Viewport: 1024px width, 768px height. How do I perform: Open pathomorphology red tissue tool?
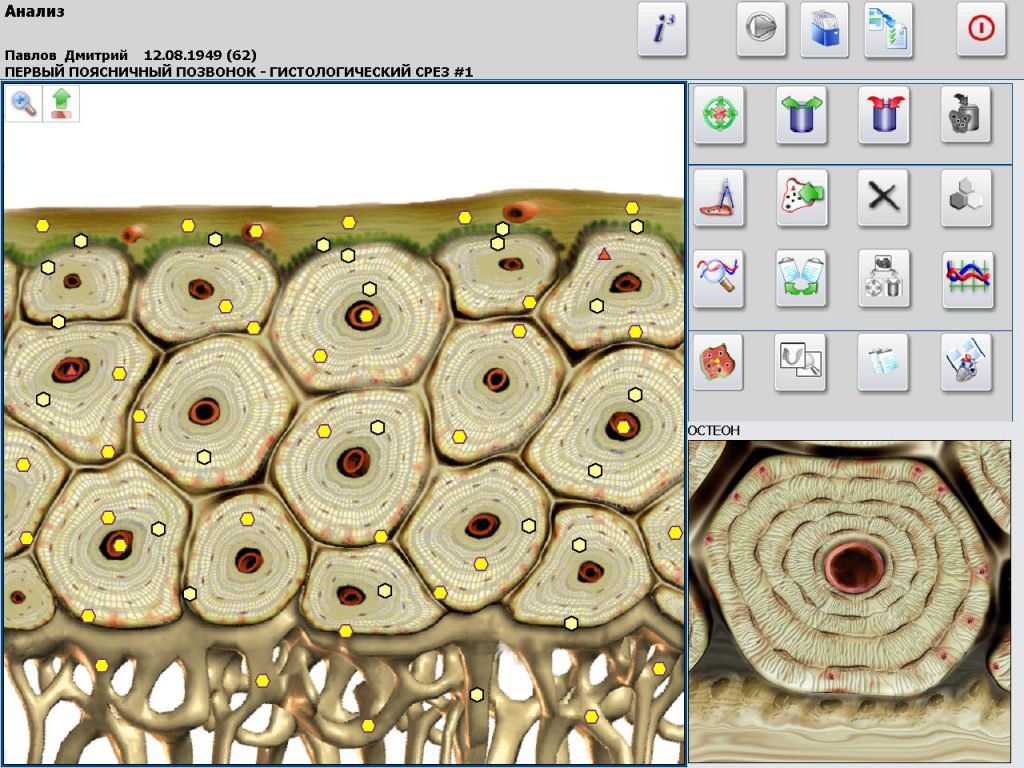coord(720,363)
